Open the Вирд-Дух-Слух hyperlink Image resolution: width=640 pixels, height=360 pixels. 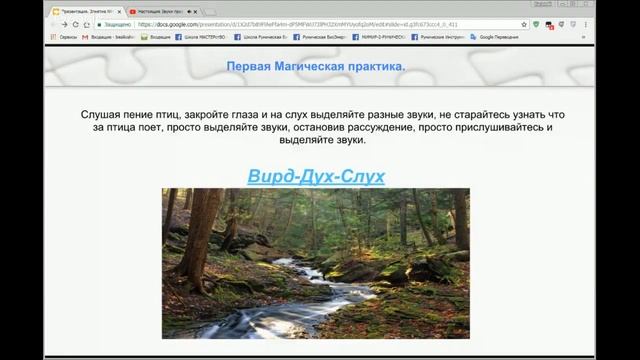[x=316, y=176]
